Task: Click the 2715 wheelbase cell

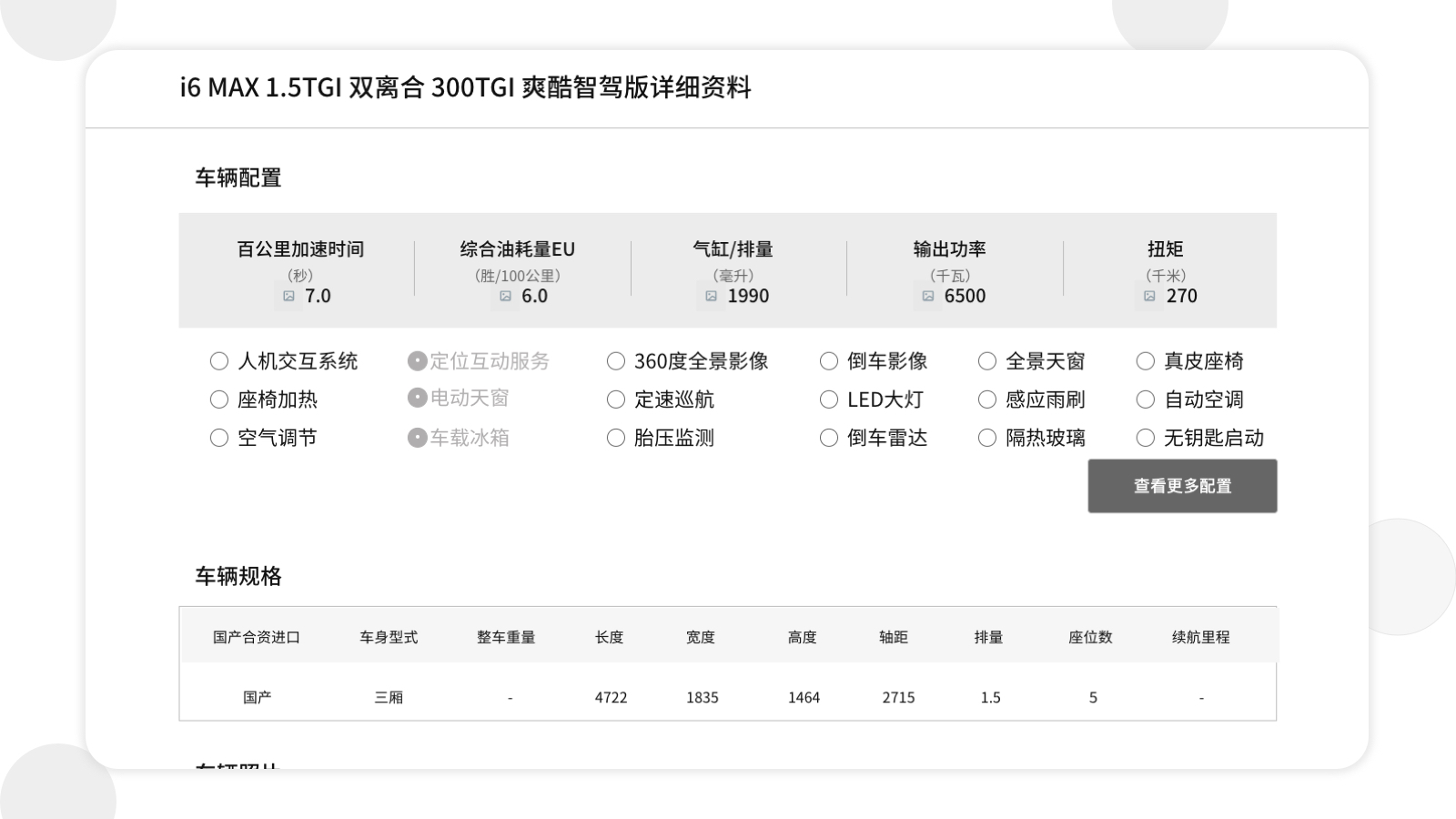Action: coord(898,697)
